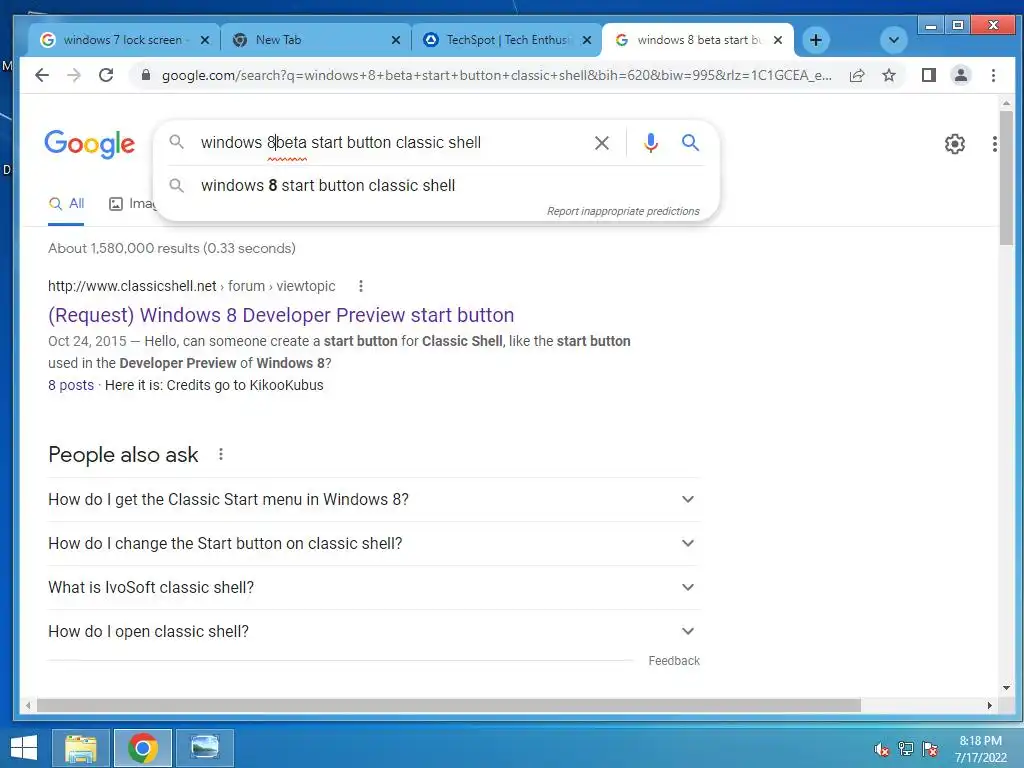Start voice search with the microphone
Viewport: 1024px width, 768px height.
click(x=650, y=142)
